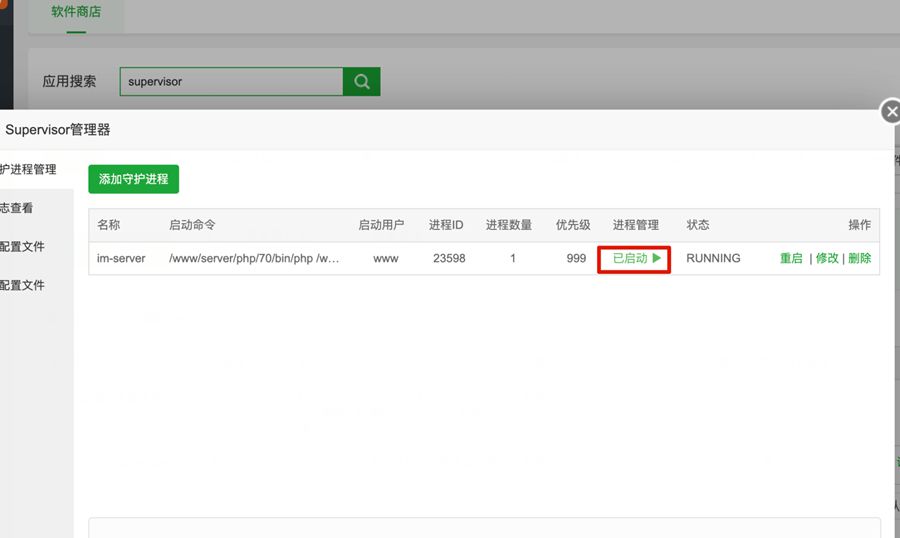Click the green magnifier search button
The width and height of the screenshot is (900, 538).
361,82
